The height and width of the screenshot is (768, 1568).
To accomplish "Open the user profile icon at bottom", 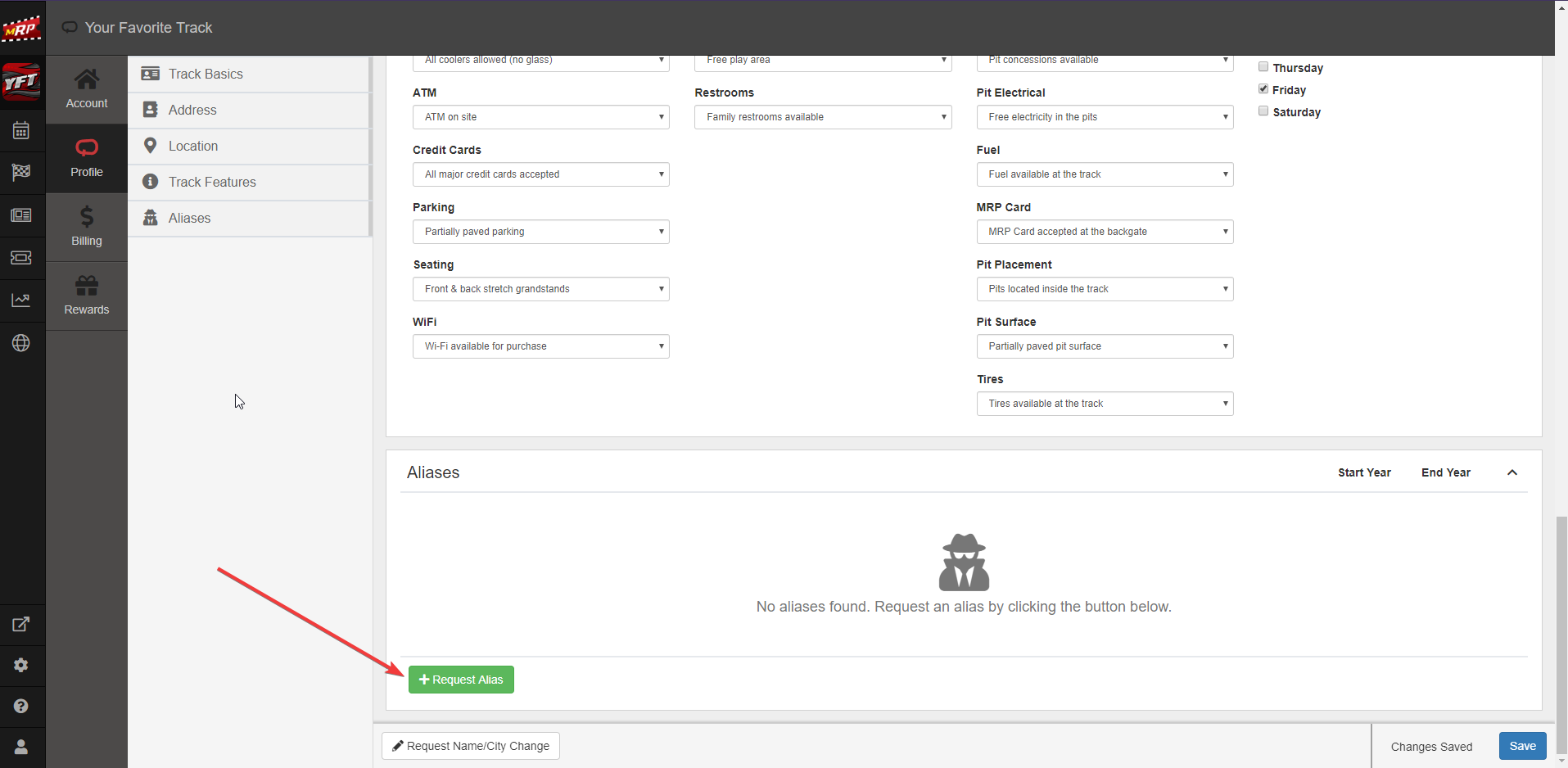I will tap(21, 747).
